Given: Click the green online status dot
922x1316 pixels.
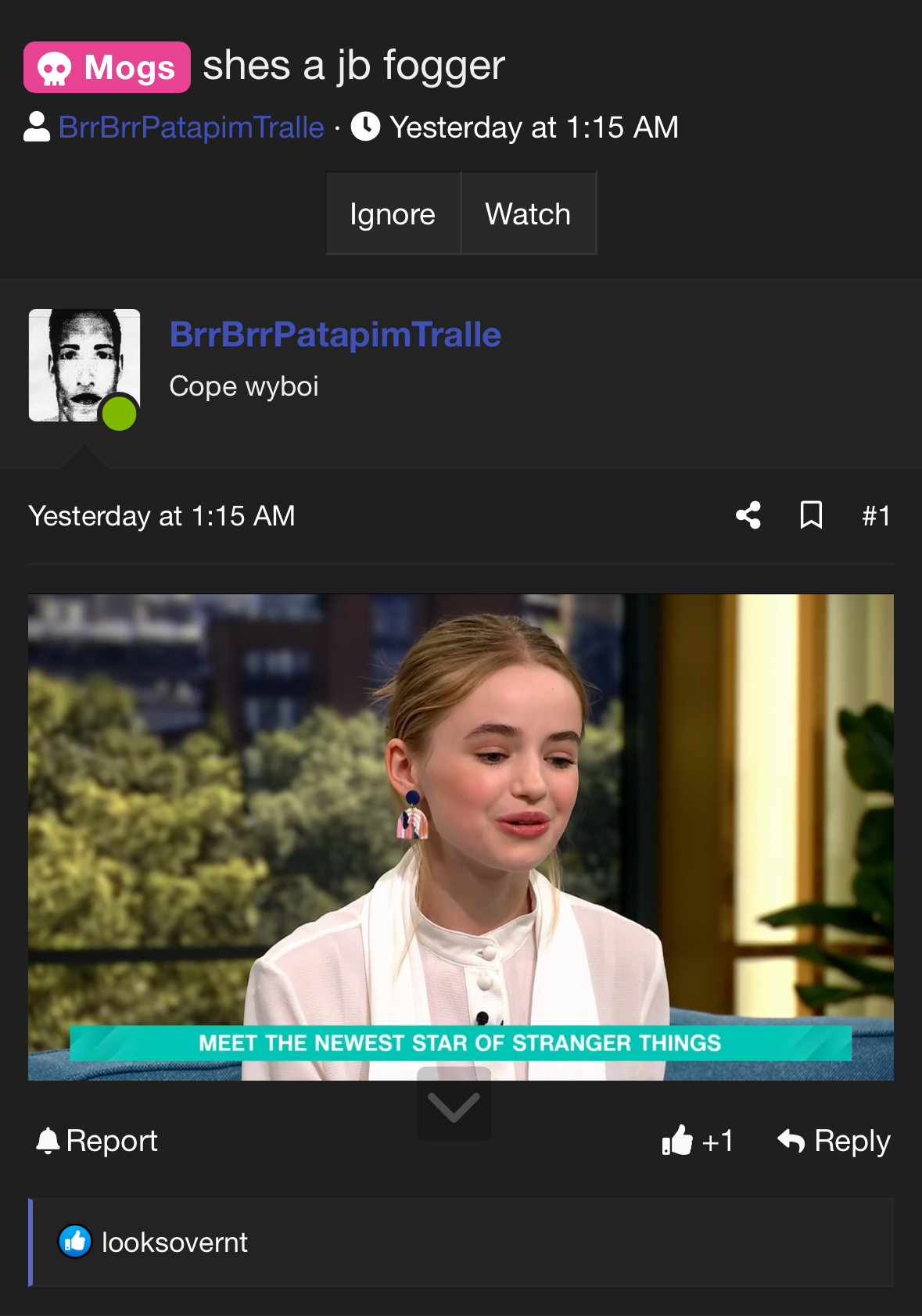Looking at the screenshot, I should tap(120, 413).
